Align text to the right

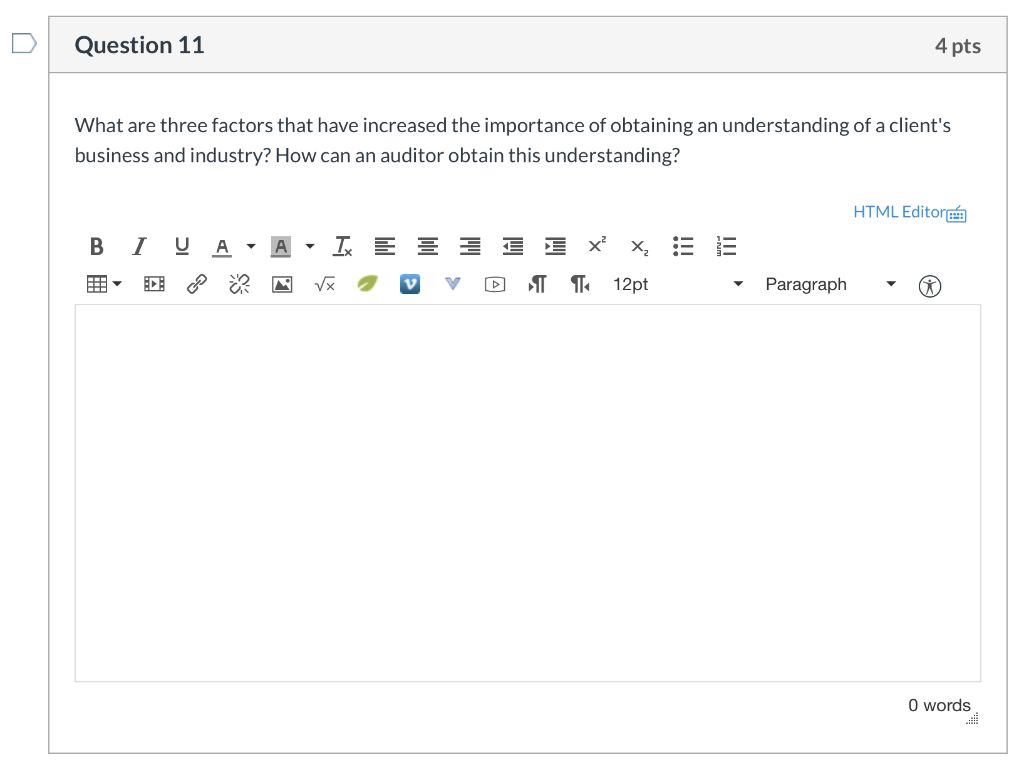(x=470, y=246)
